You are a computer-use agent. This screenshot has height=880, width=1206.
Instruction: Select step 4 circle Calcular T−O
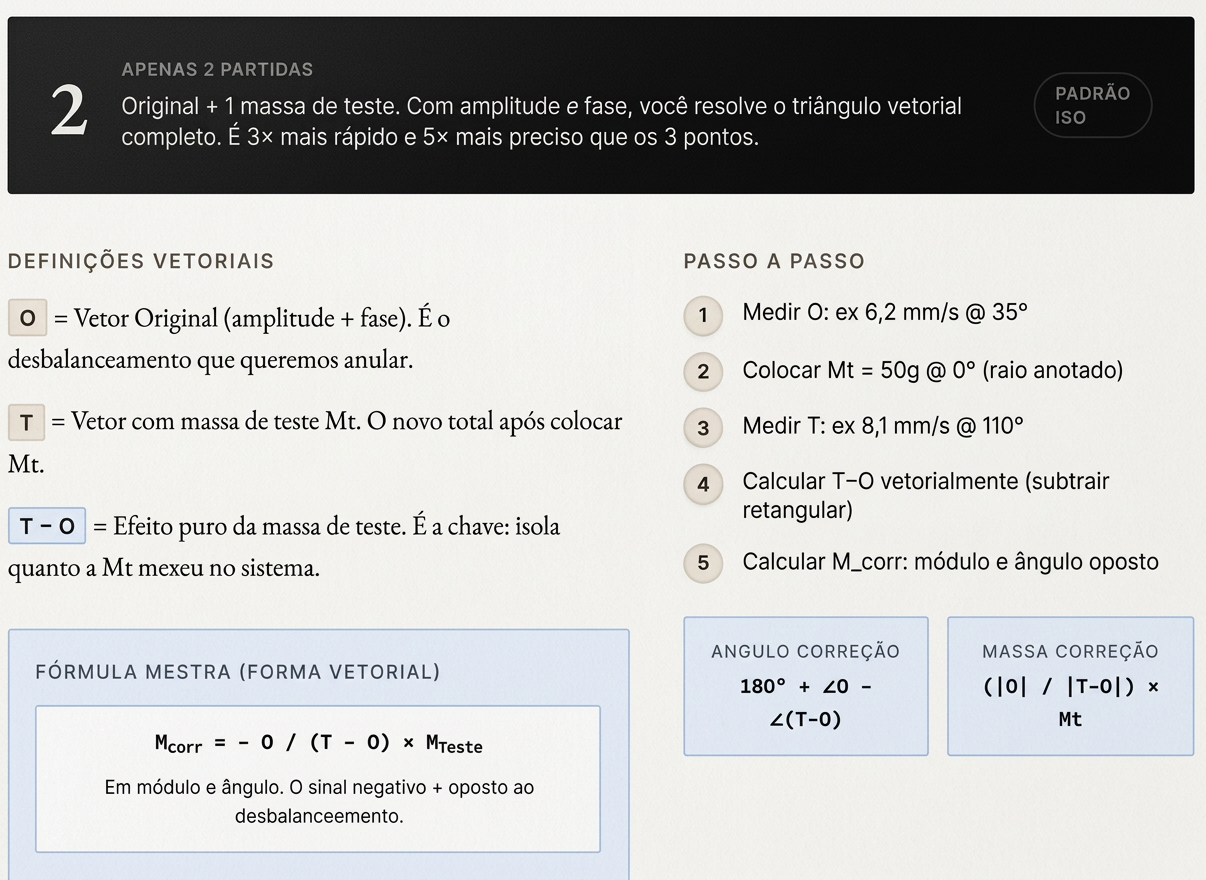coord(703,484)
